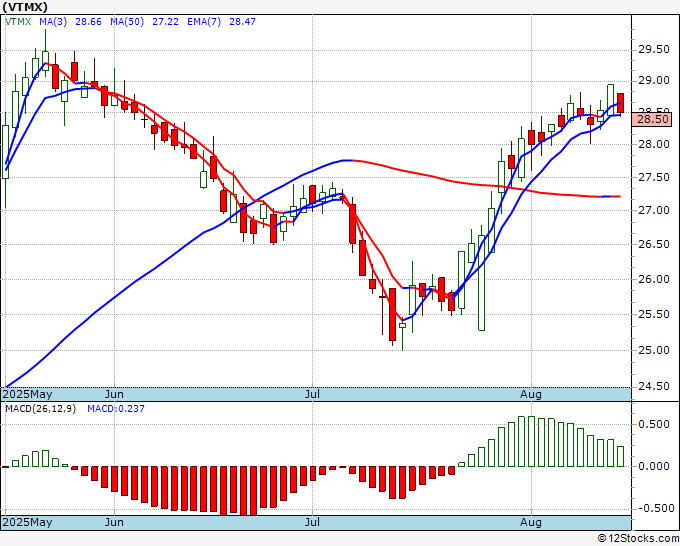Click the 0.000 MACD axis label
680x546 pixels.
click(654, 467)
